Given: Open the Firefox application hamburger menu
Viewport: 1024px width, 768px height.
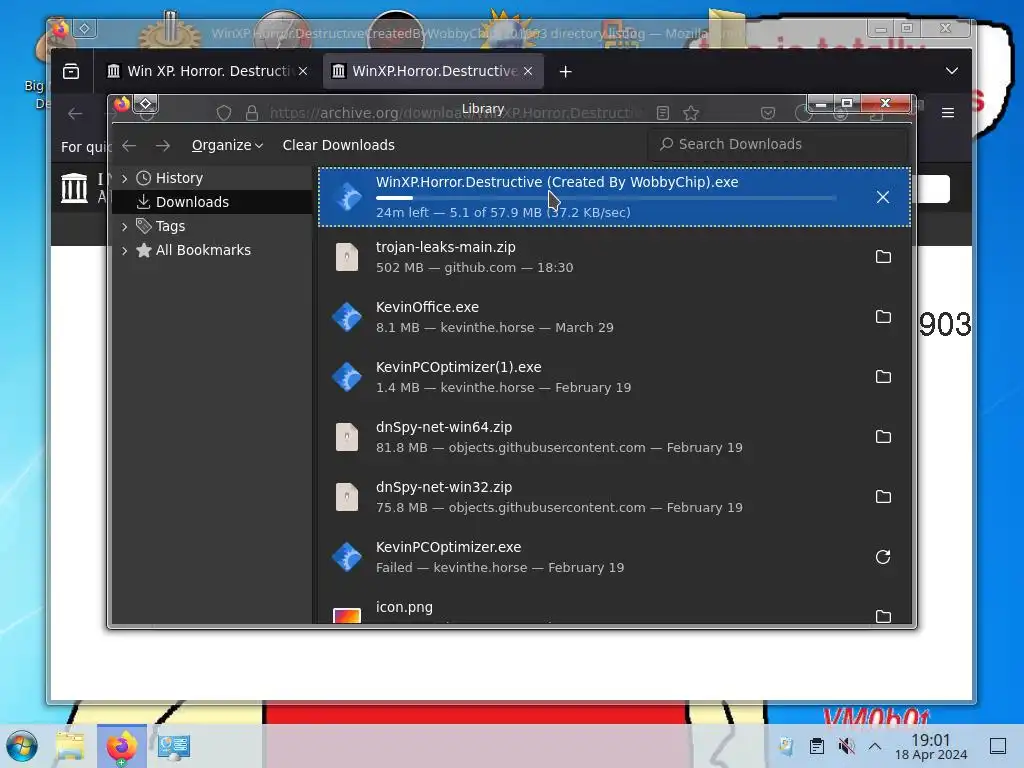Looking at the screenshot, I should [x=948, y=113].
